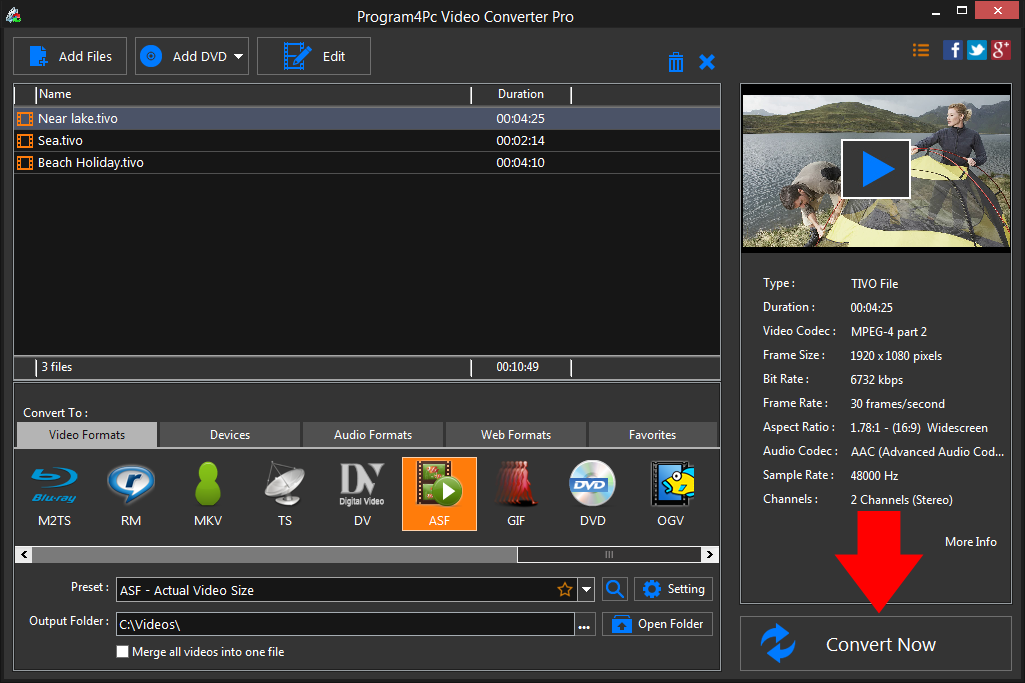
Task: Open the Edit video tool
Action: pos(314,56)
